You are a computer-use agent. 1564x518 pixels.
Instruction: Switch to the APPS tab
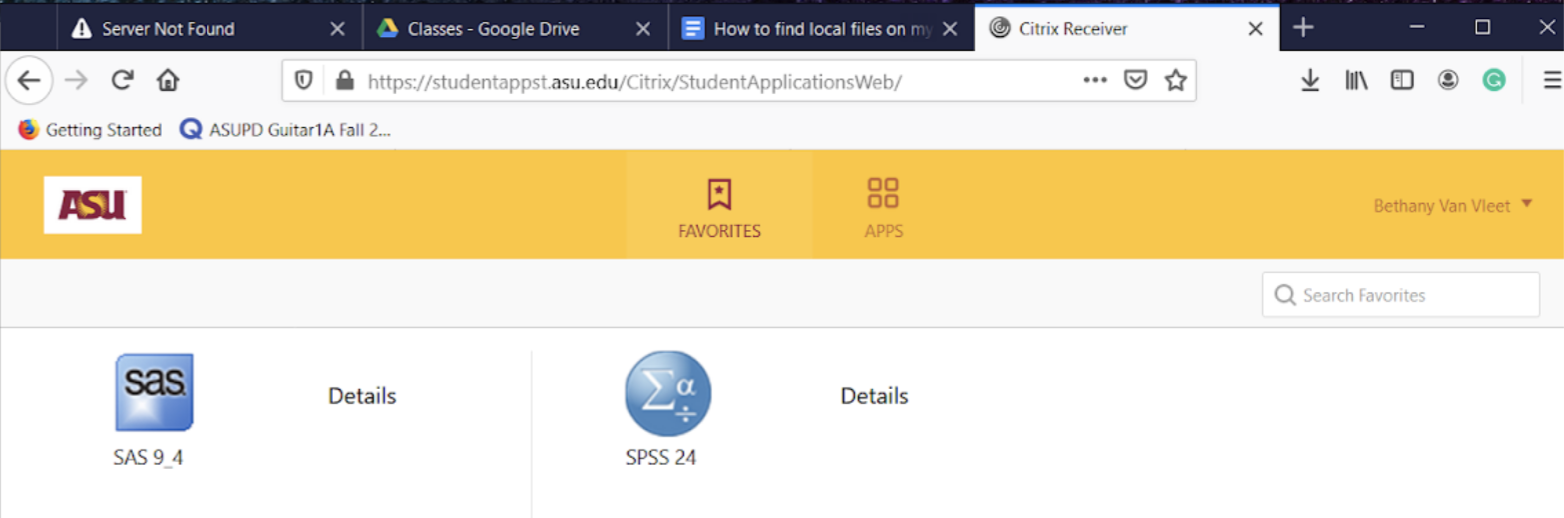click(x=883, y=207)
